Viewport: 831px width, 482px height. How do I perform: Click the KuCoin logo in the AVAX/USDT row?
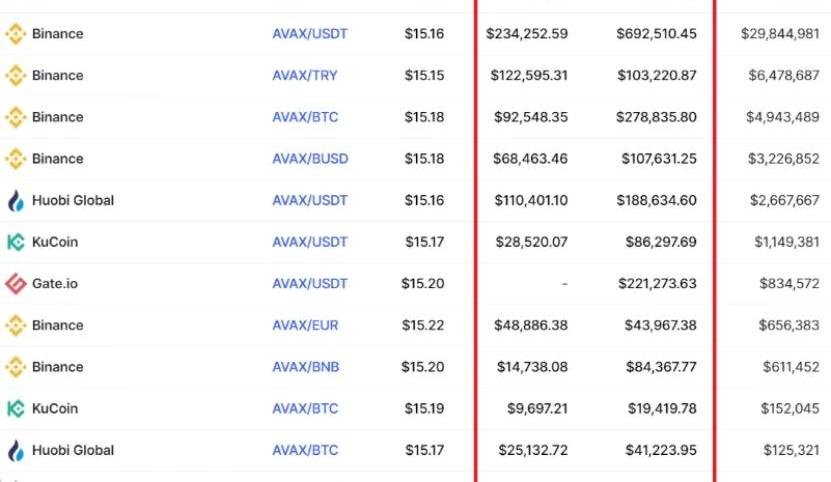pos(15,242)
